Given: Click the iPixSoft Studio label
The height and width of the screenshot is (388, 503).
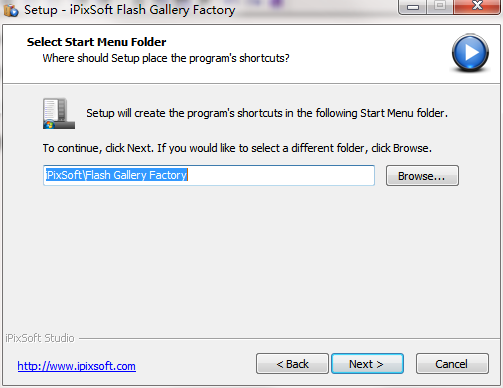Looking at the screenshot, I should (x=40, y=338).
